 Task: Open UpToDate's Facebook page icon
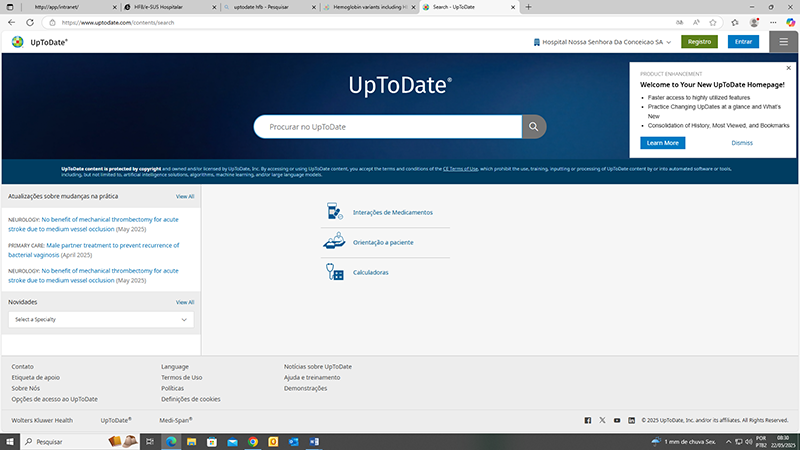pos(587,420)
